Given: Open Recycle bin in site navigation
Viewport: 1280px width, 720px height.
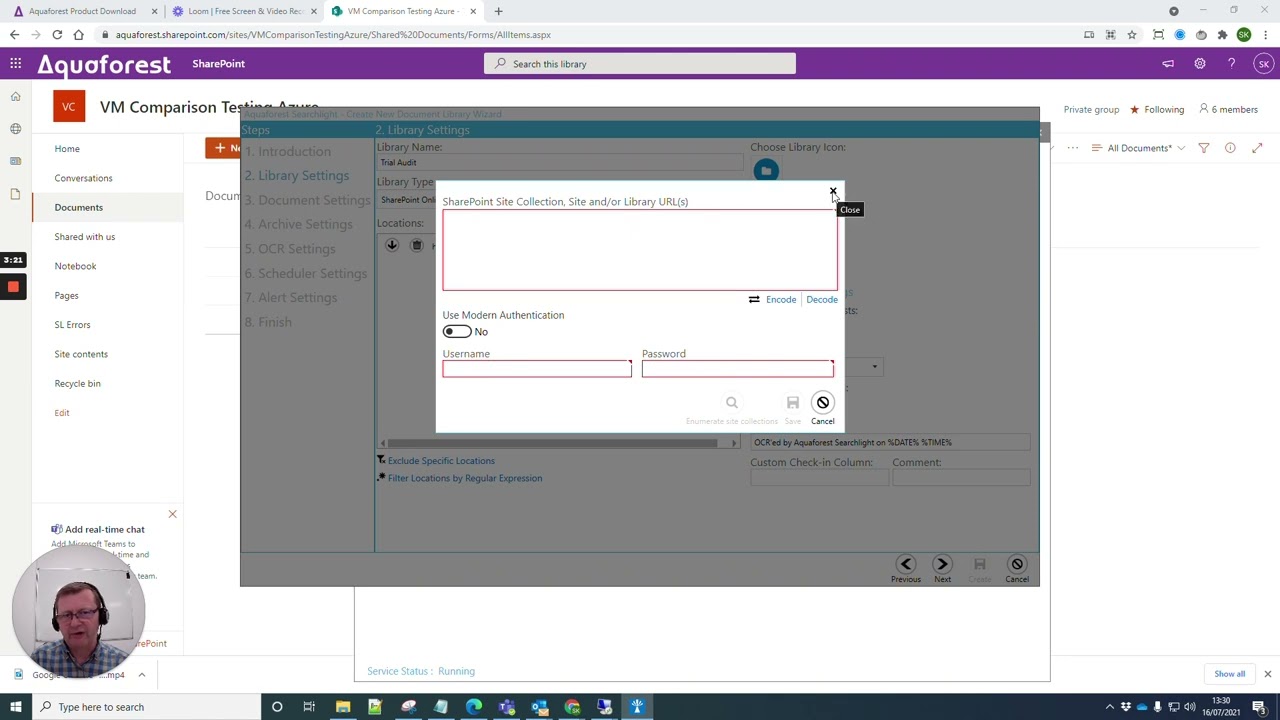Looking at the screenshot, I should tap(77, 383).
